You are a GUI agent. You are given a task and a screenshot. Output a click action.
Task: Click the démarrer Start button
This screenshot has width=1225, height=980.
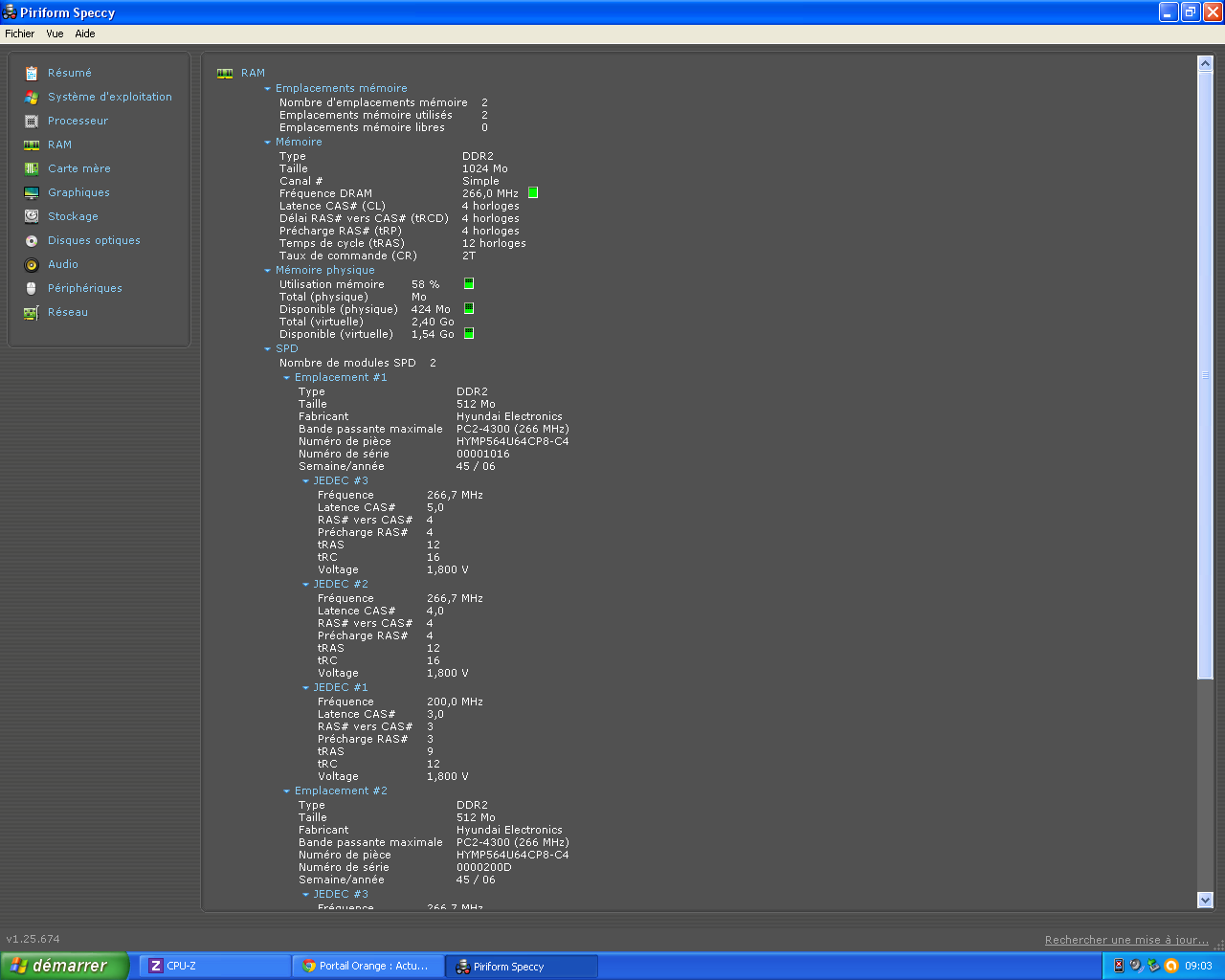coord(64,966)
